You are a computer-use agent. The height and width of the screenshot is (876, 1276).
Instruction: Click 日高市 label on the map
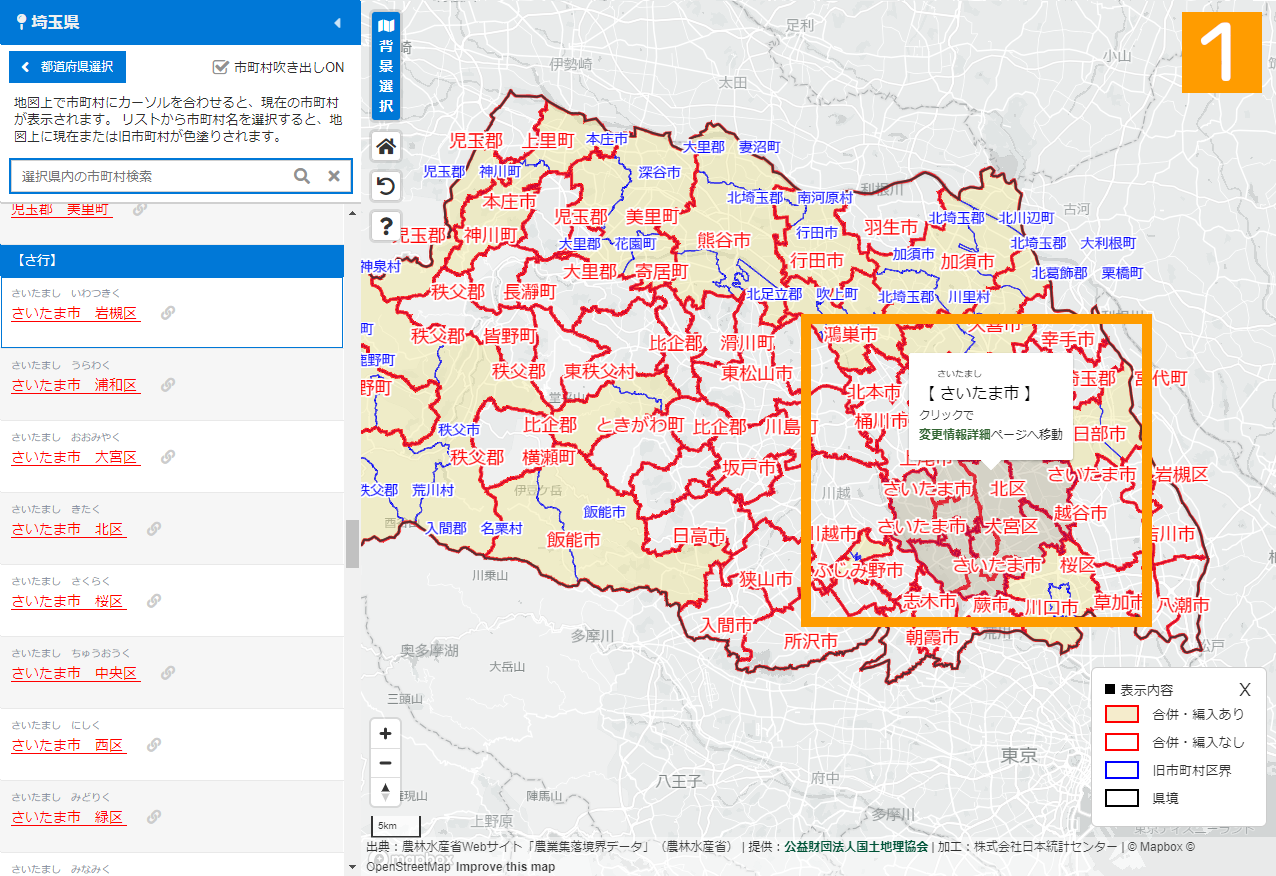tap(699, 537)
